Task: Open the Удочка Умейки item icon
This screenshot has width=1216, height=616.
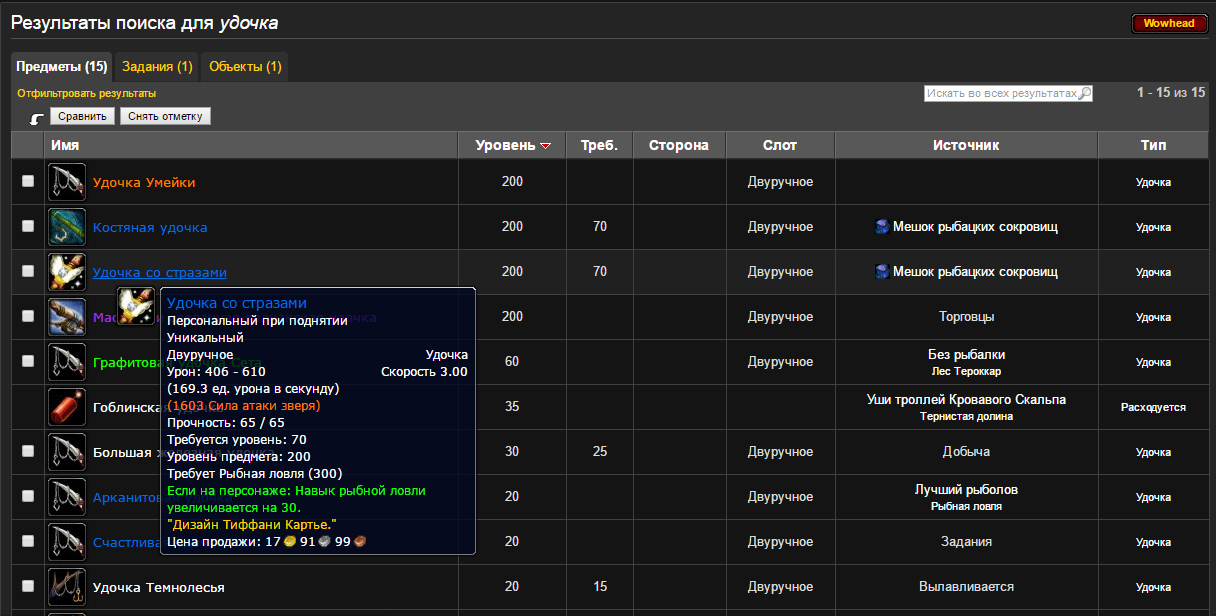Action: [x=67, y=182]
